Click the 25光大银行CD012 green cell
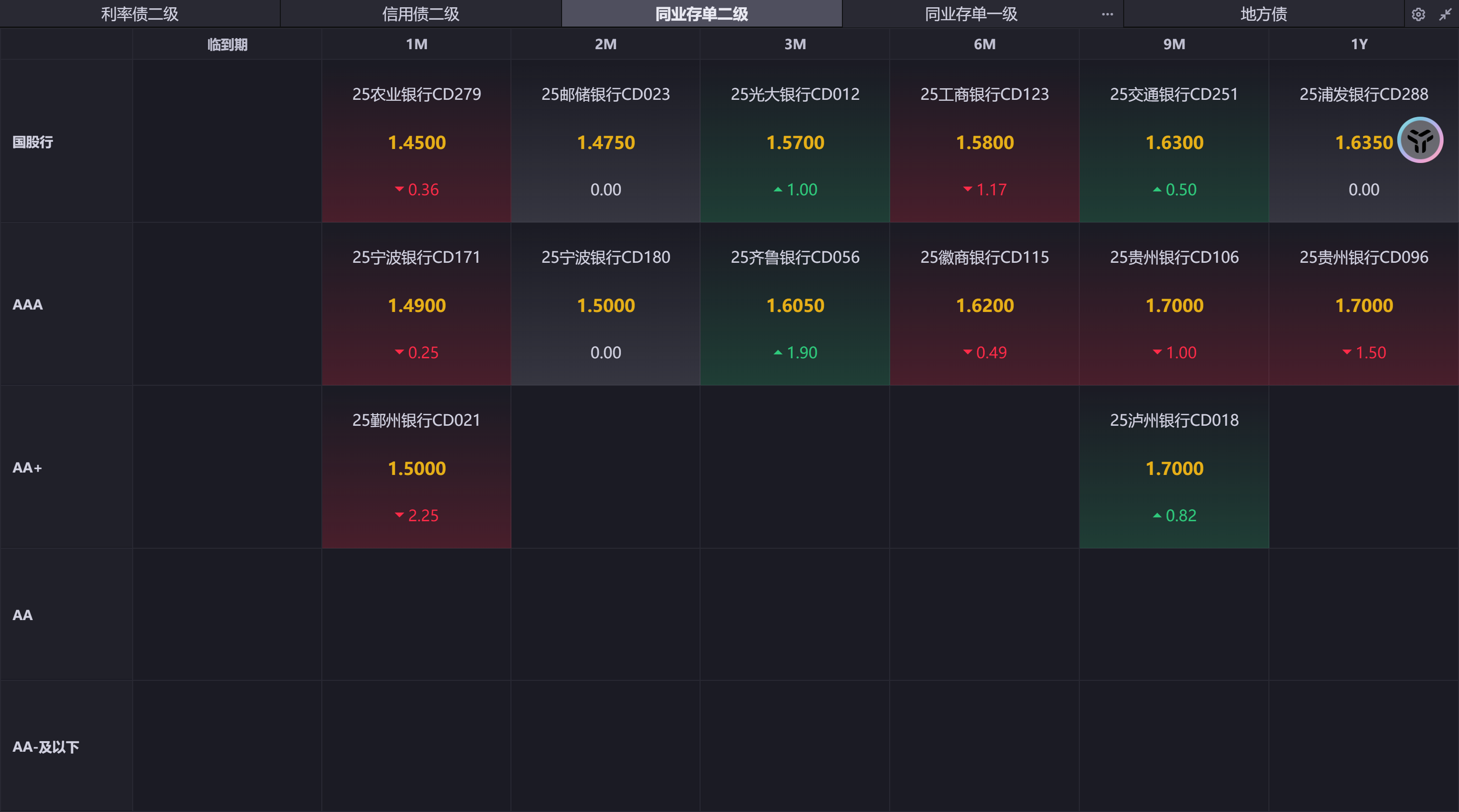Screen dimensions: 1459x812 click(795, 141)
